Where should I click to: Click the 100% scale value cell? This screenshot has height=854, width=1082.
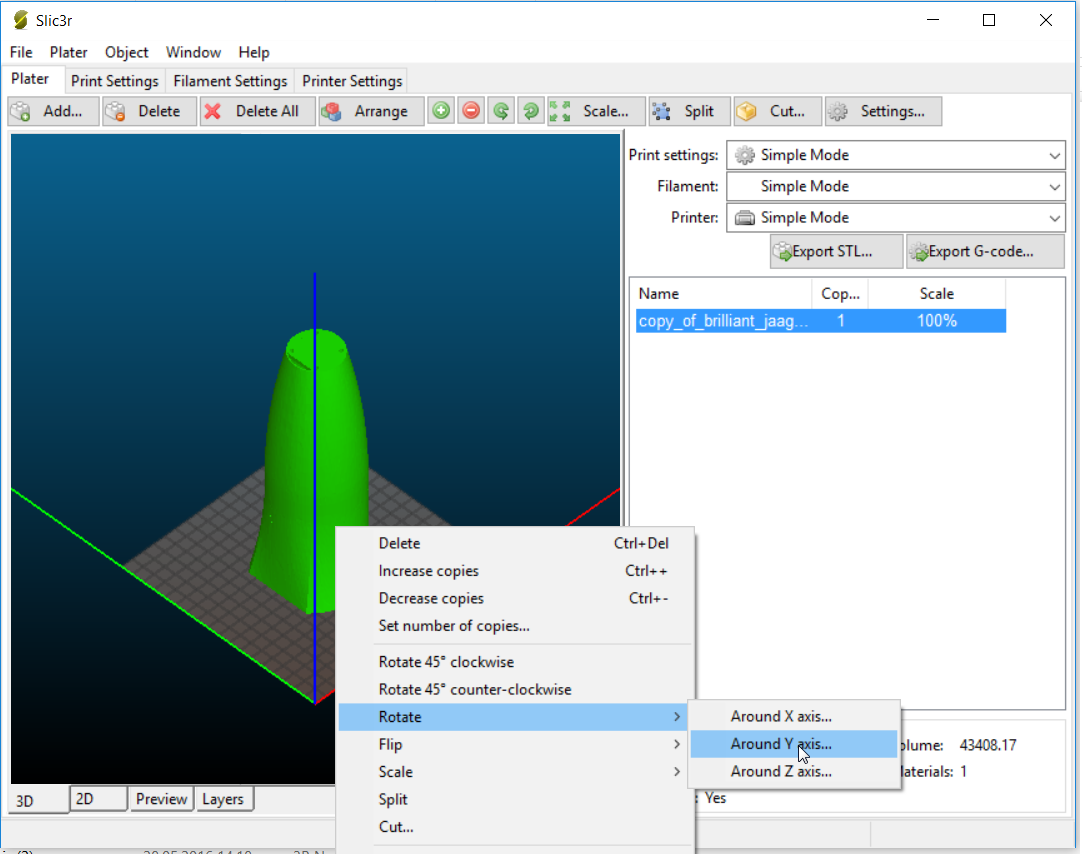coord(936,321)
